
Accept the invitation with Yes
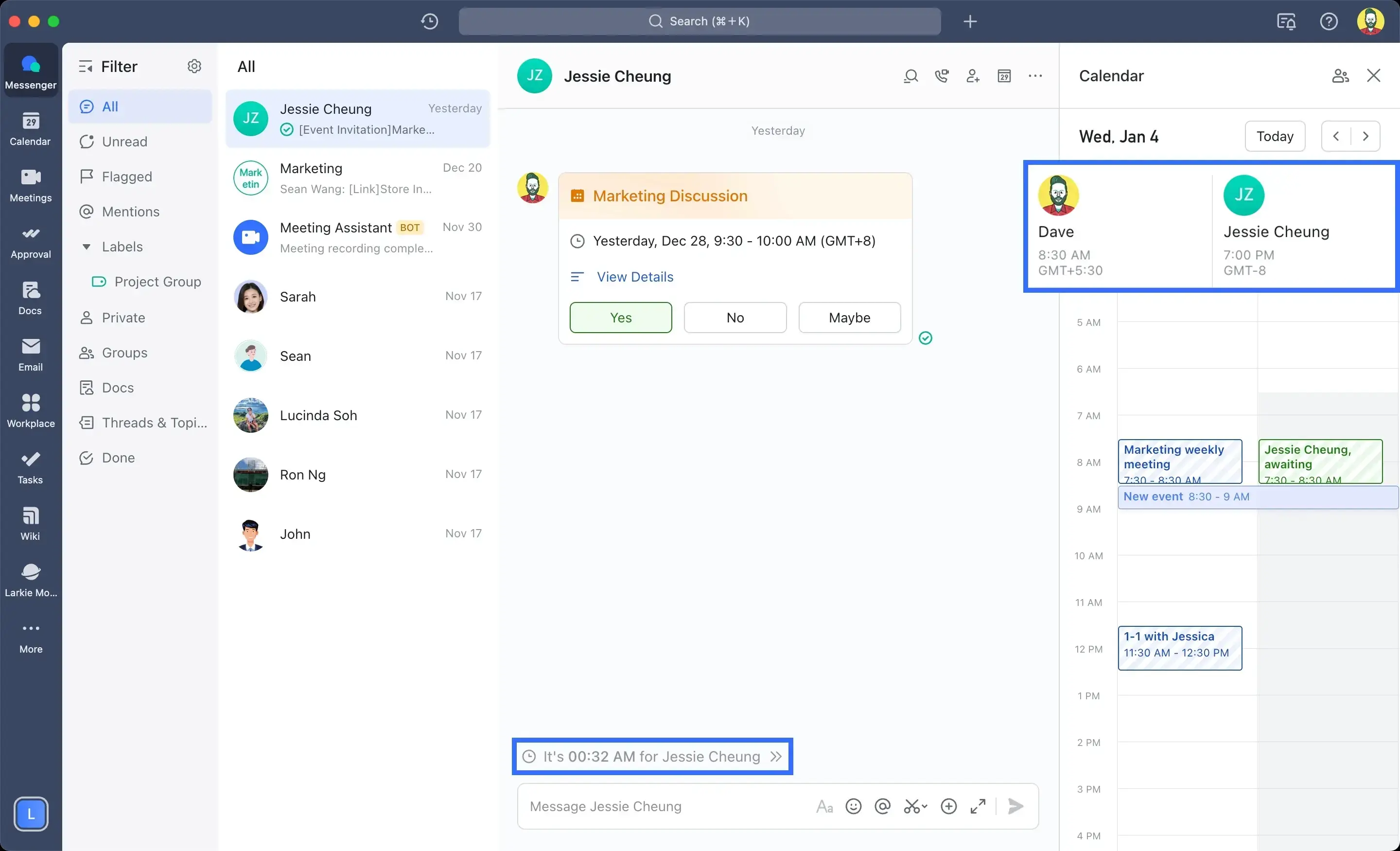[620, 318]
